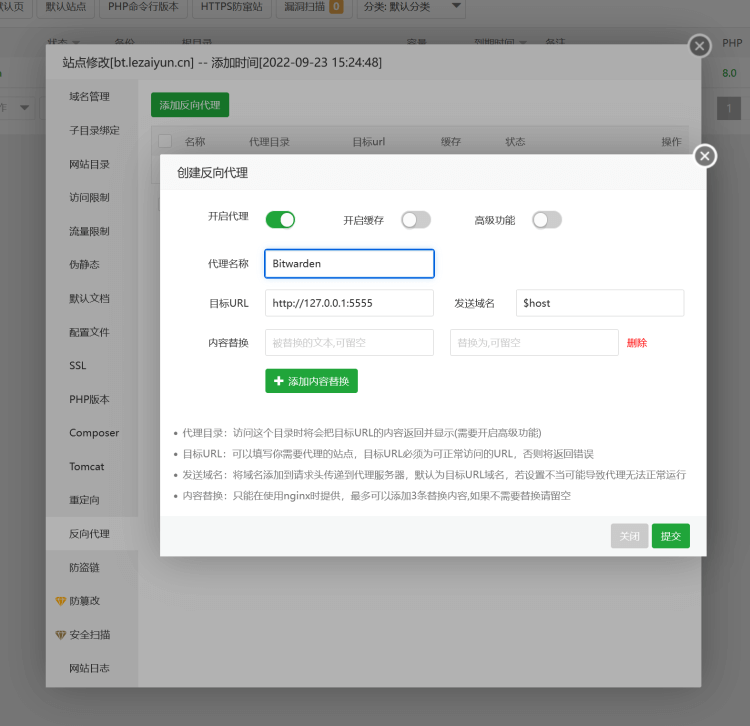Disable the 开启代理 switch
The image size is (750, 726).
[280, 220]
